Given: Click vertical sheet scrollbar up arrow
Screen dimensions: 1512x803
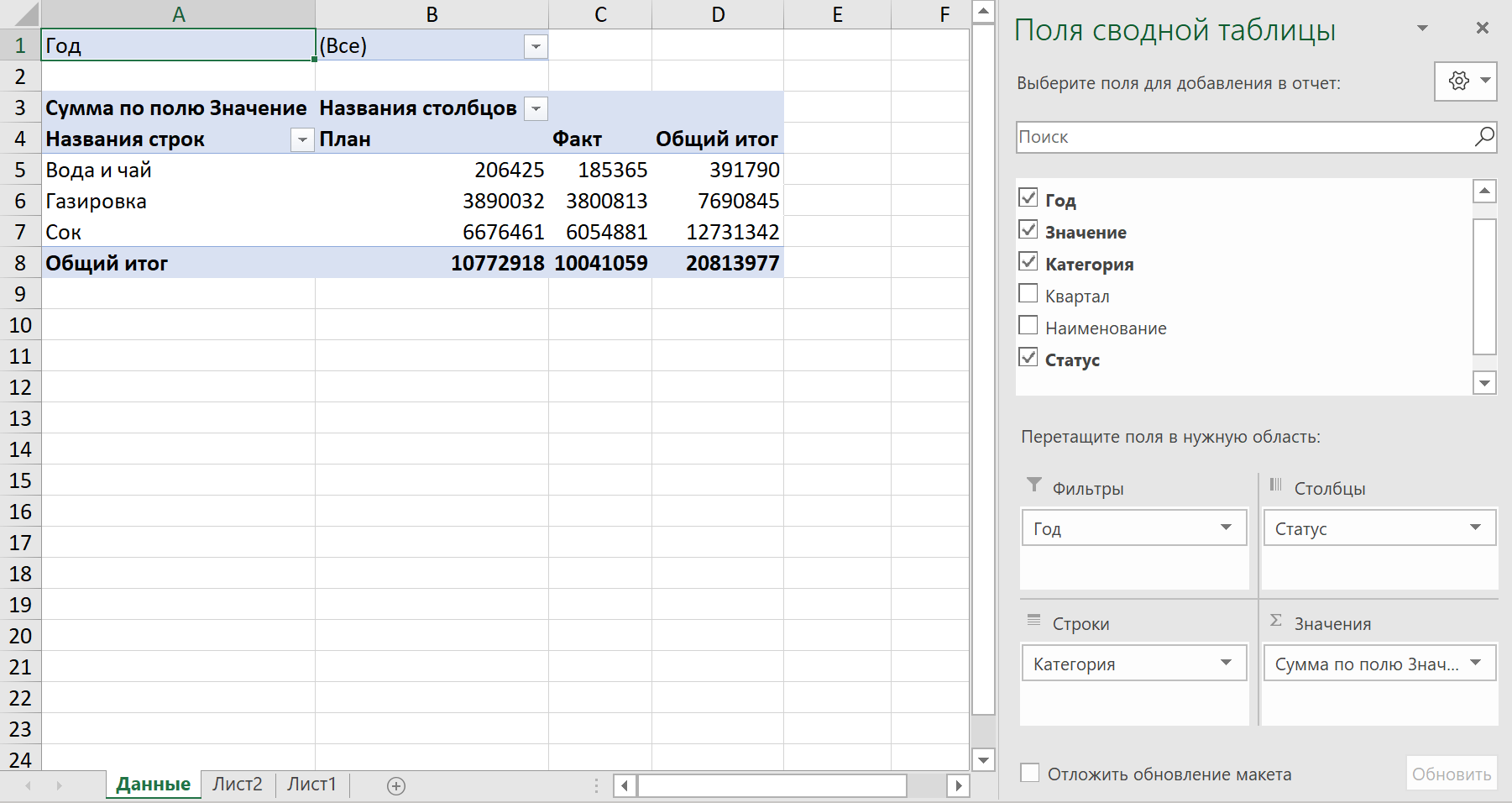Looking at the screenshot, I should [983, 12].
